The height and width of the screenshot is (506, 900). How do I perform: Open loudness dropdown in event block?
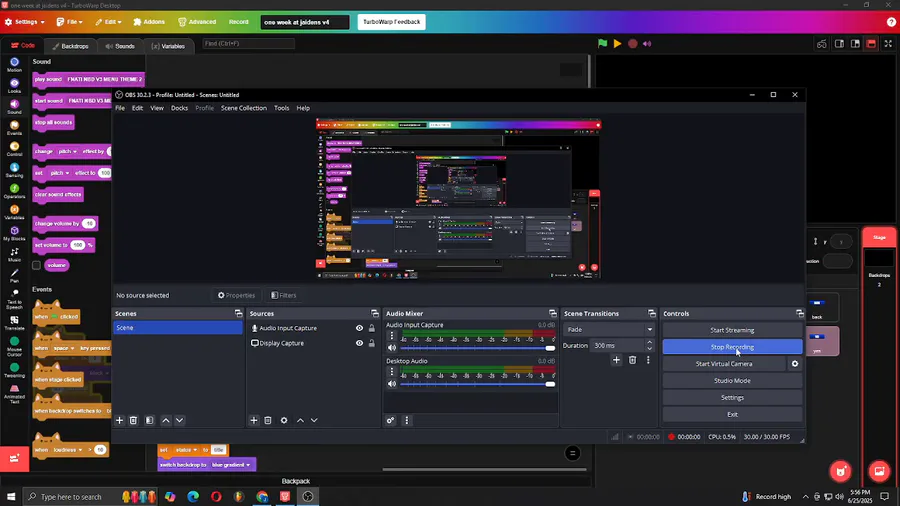(68, 450)
